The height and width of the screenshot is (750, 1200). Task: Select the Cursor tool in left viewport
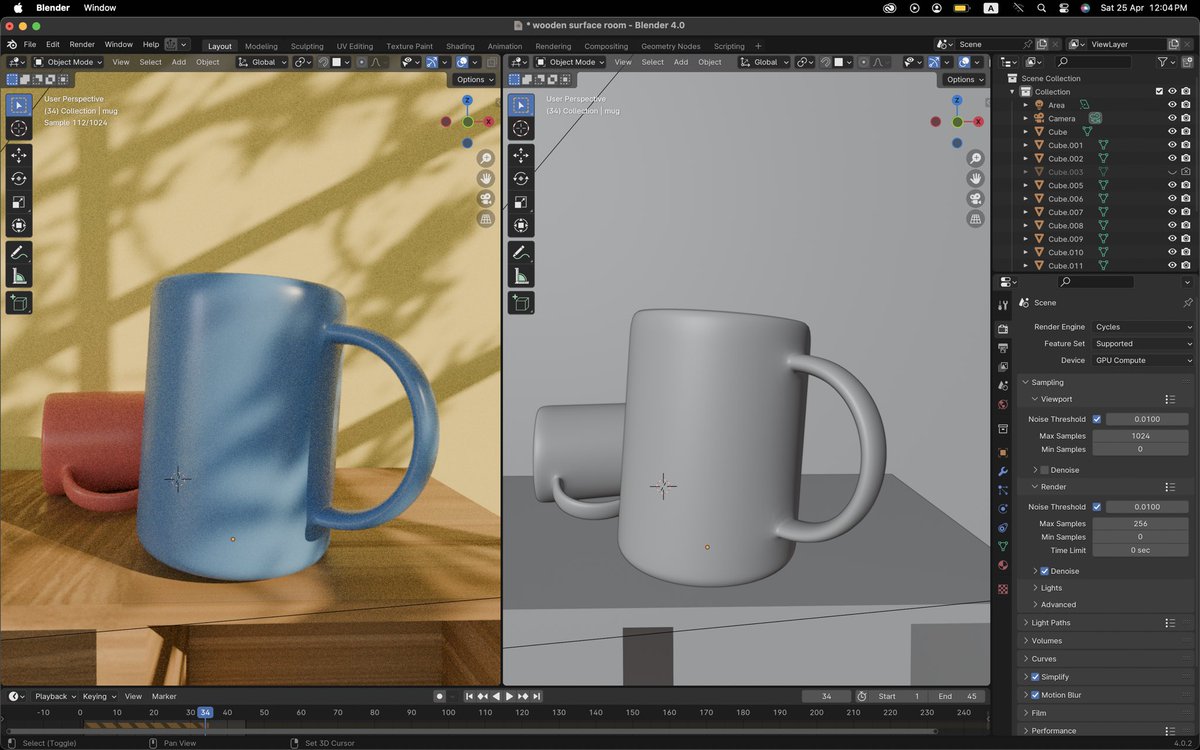tap(19, 129)
